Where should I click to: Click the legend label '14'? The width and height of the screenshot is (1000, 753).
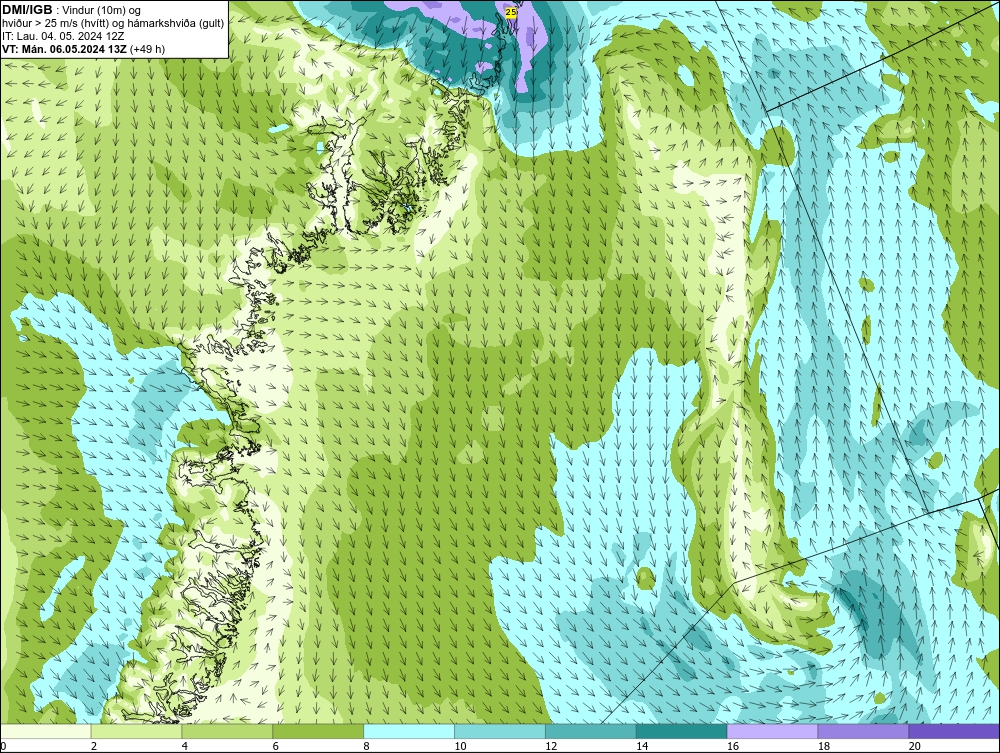point(642,746)
